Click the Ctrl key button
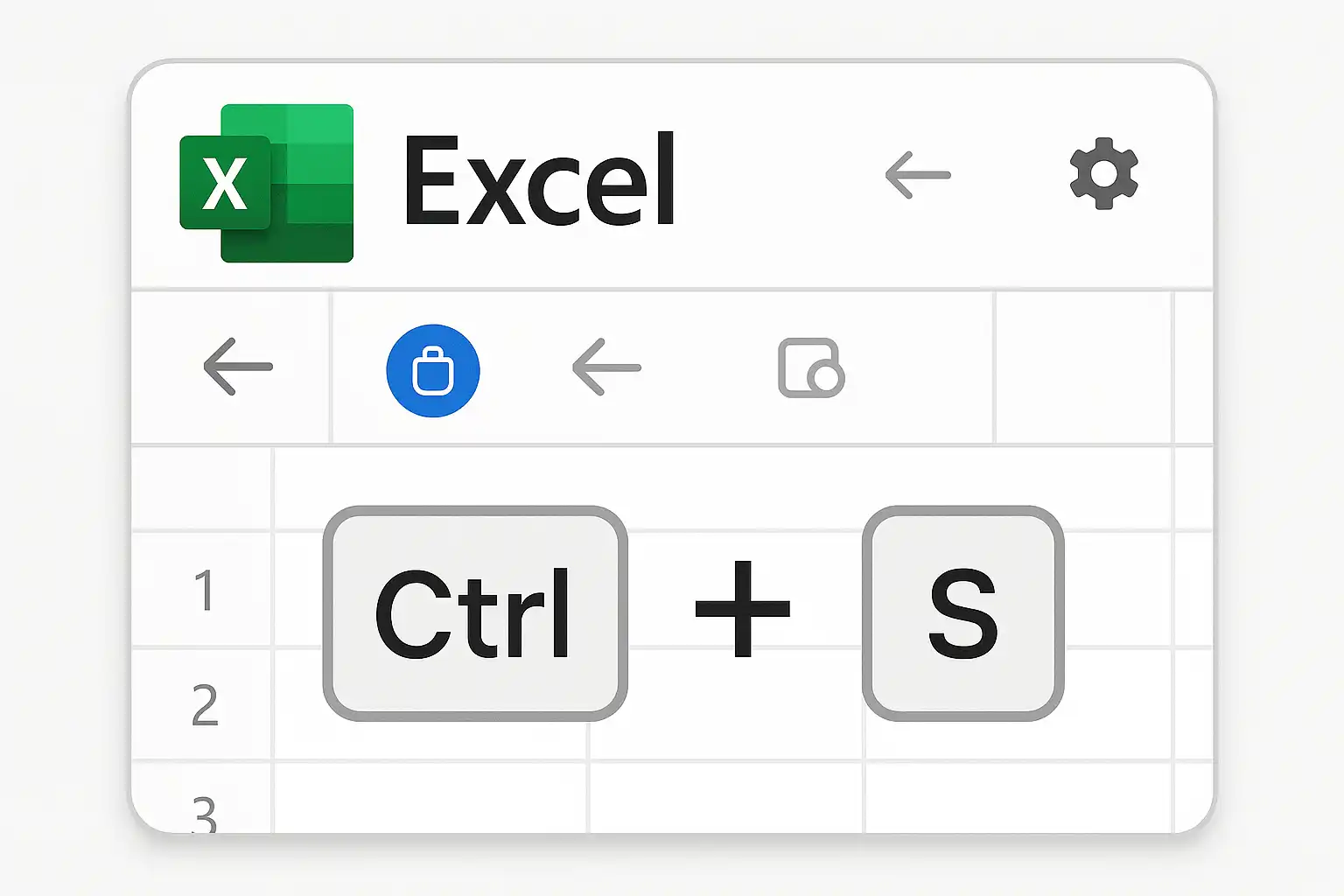The width and height of the screenshot is (1344, 896). point(475,613)
